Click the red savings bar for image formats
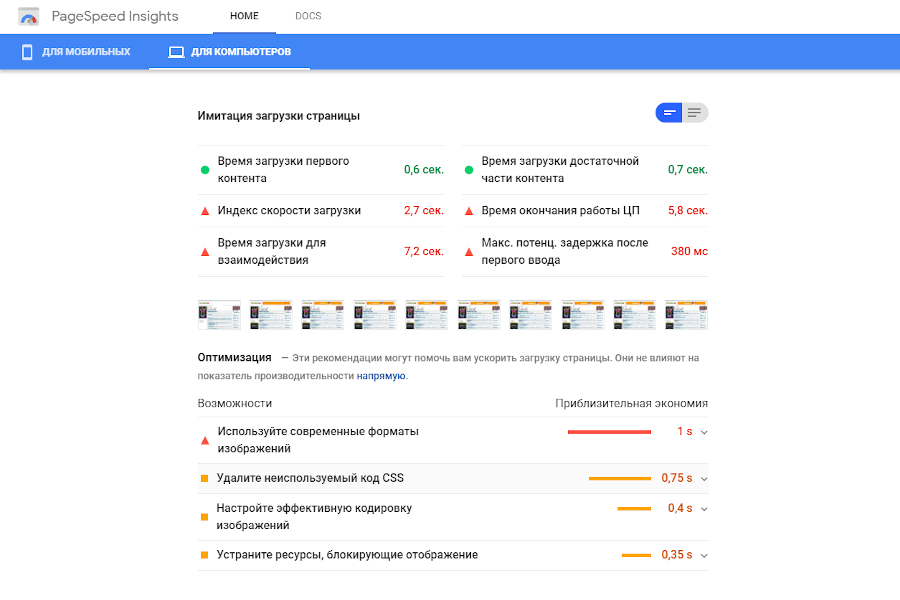900x600 pixels. [x=609, y=432]
